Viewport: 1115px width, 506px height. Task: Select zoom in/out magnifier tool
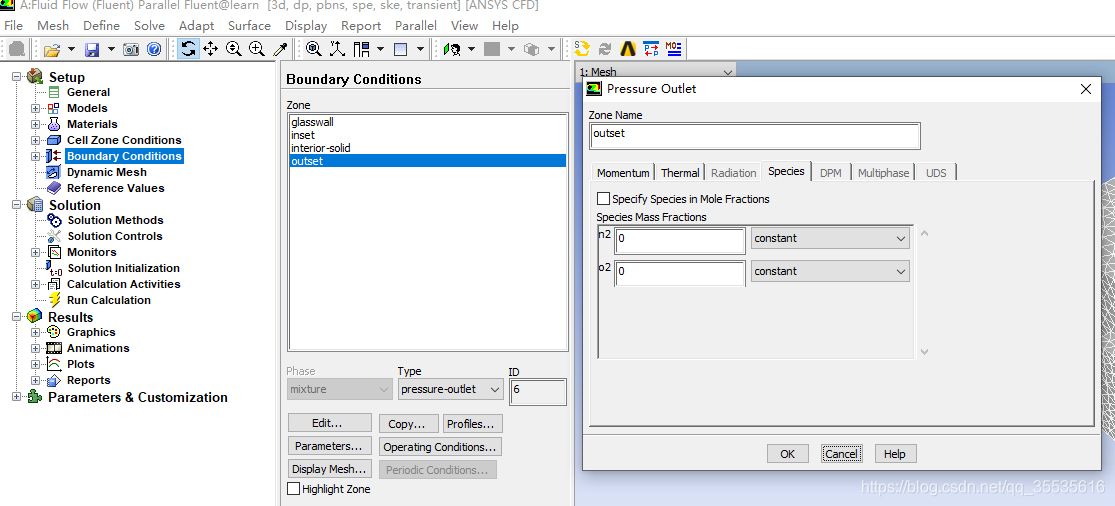click(x=233, y=49)
